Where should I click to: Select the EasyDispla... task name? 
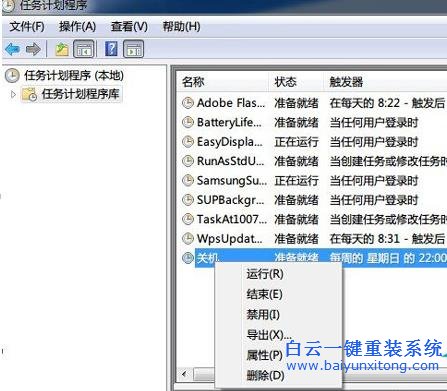click(x=230, y=142)
